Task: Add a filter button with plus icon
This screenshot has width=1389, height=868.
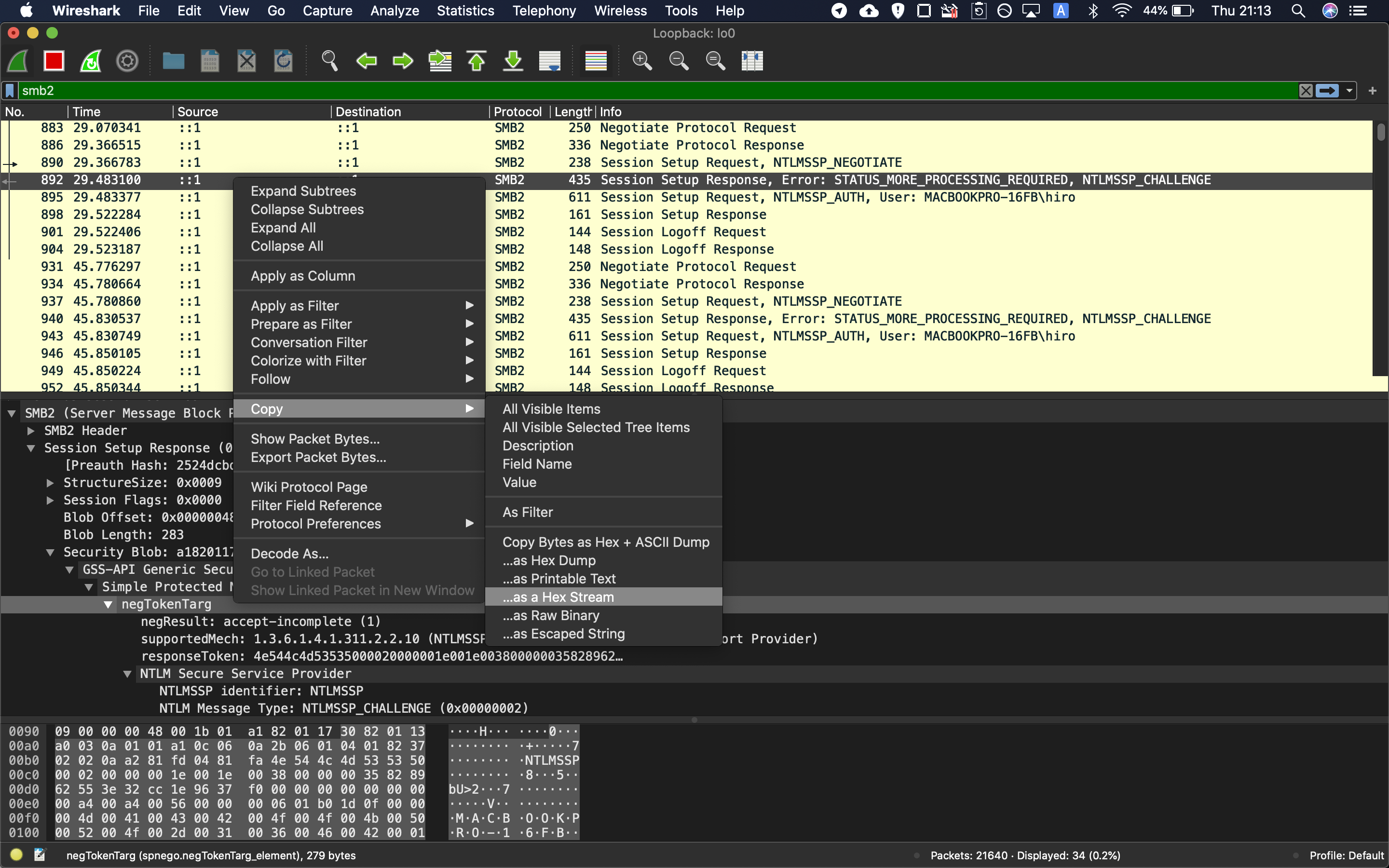Action: [1372, 91]
